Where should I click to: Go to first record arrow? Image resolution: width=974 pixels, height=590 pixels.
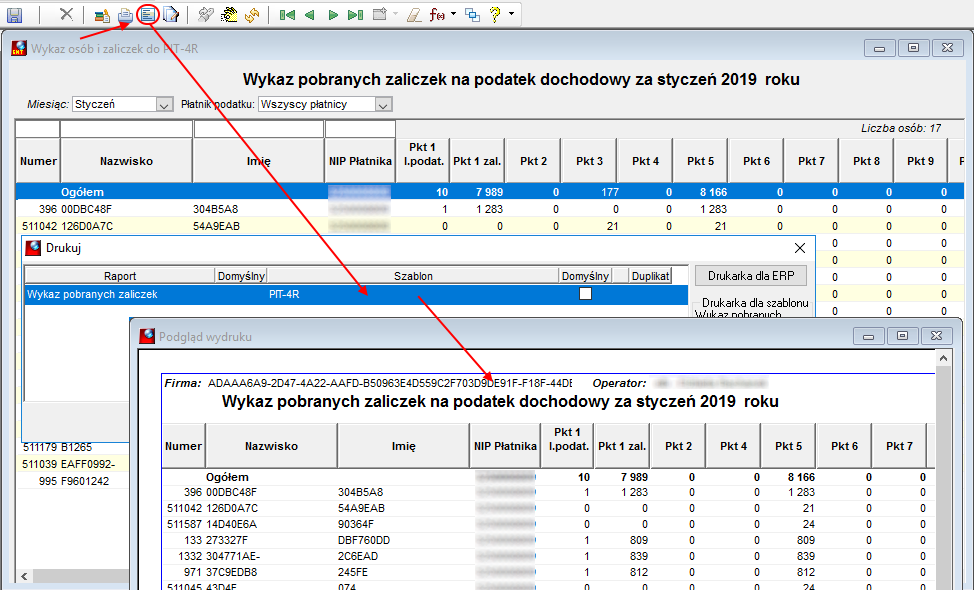coord(287,15)
